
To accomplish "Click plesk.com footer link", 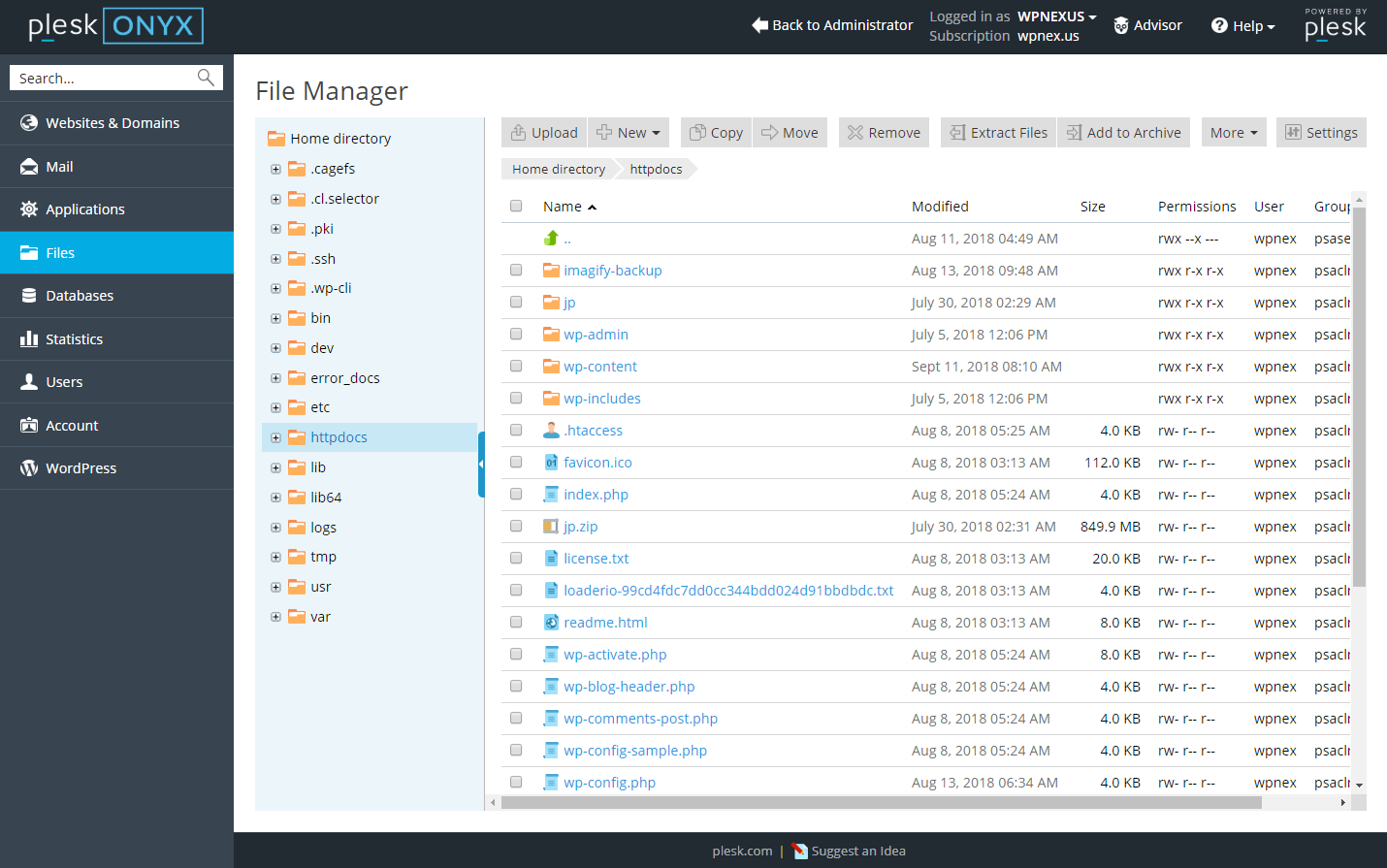I will 742,852.
